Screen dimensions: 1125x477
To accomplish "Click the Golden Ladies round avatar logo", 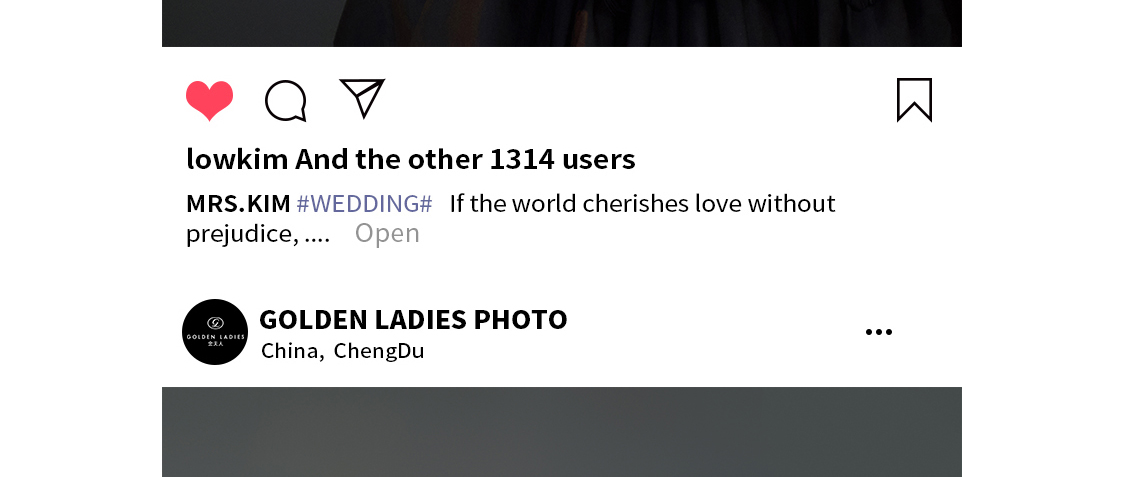I will pos(215,332).
